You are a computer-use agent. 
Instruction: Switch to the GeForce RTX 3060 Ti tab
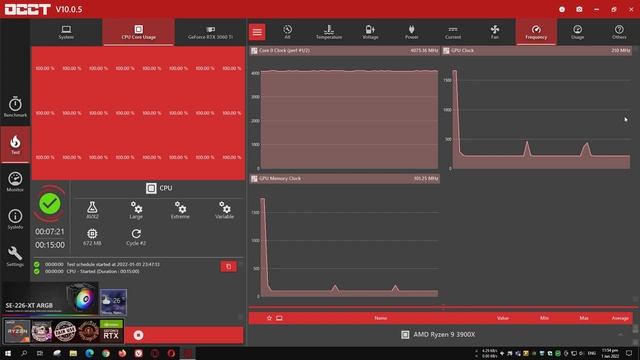click(210, 32)
